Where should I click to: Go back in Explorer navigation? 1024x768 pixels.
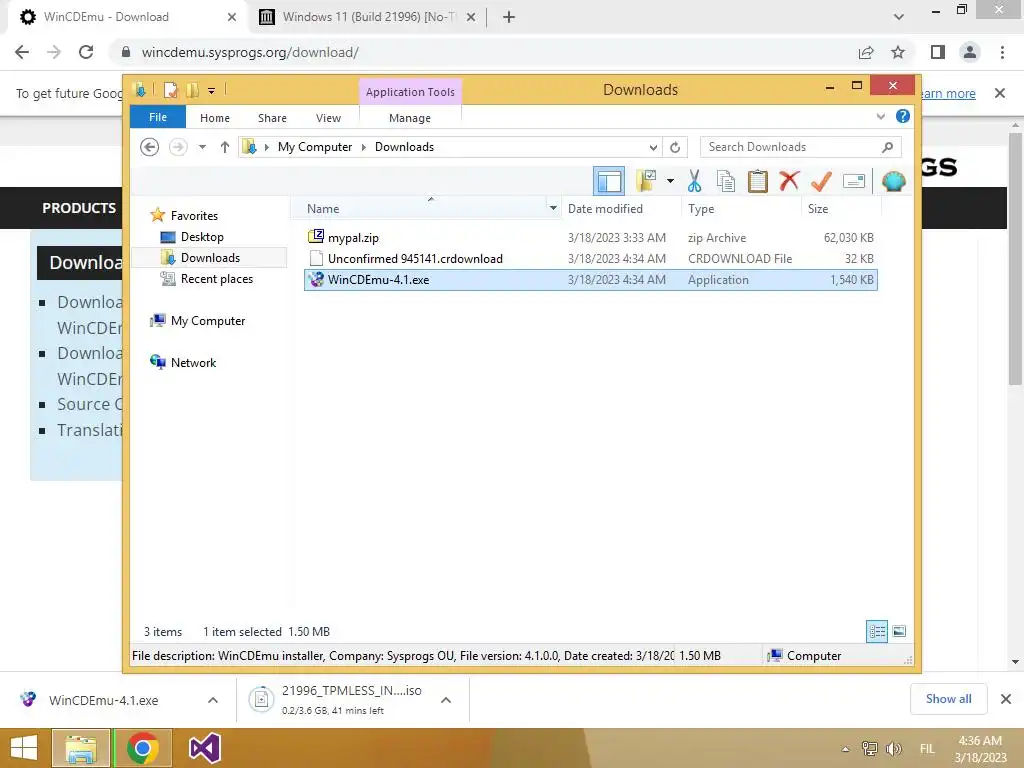[x=150, y=147]
